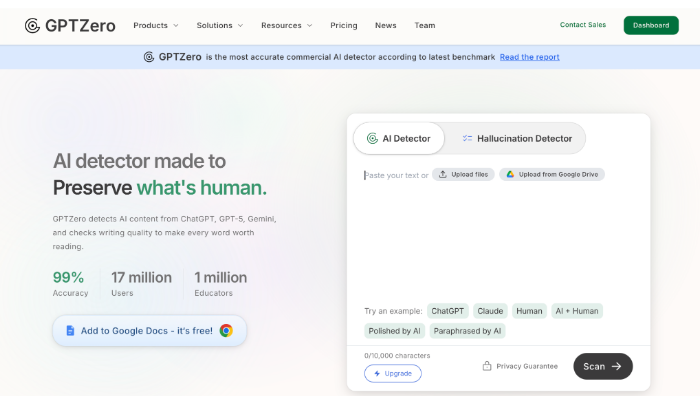Viewport: 700px width, 402px height.
Task: Click the Google Drive triangle icon
Action: 510,174
